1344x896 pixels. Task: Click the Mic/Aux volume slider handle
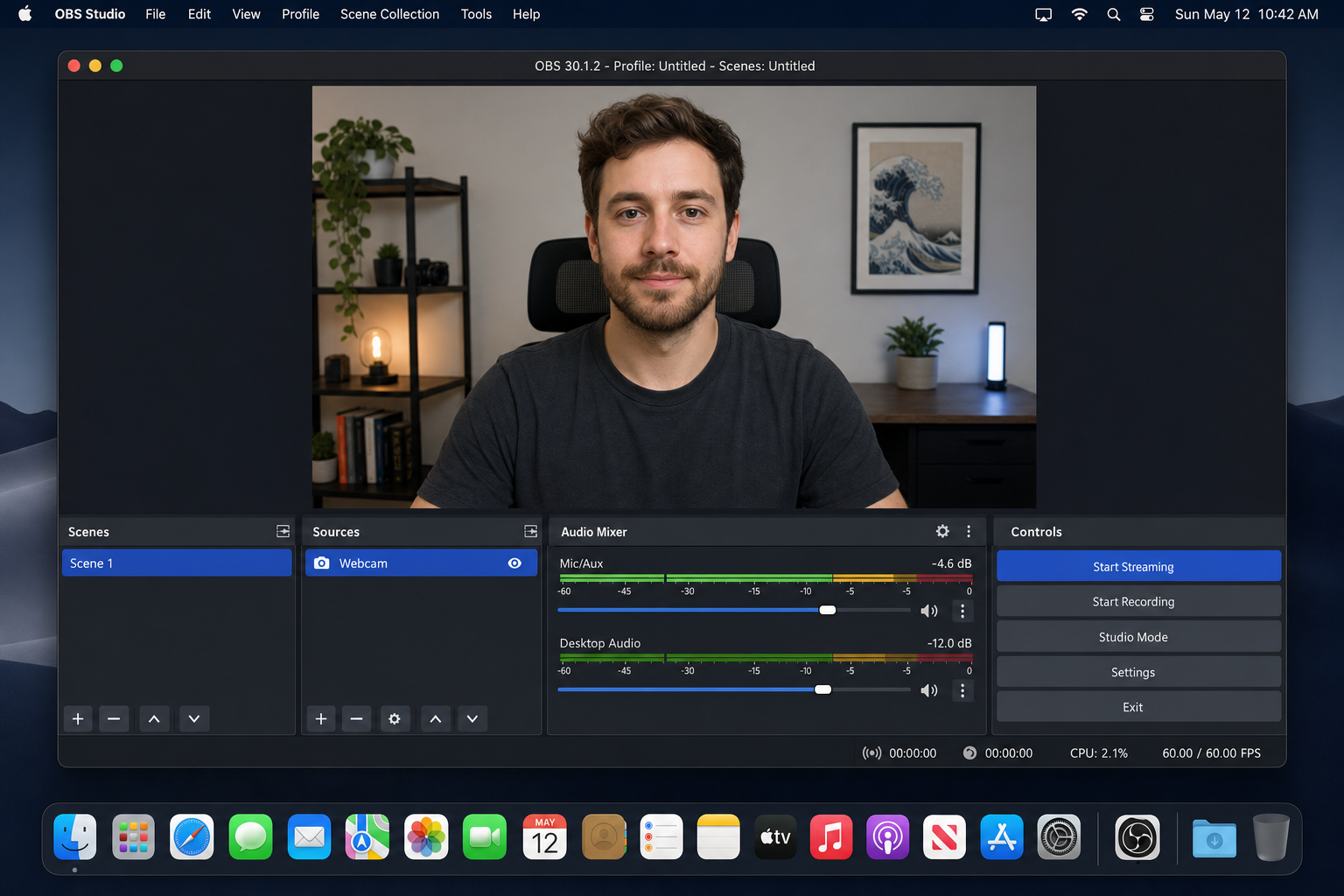point(827,610)
